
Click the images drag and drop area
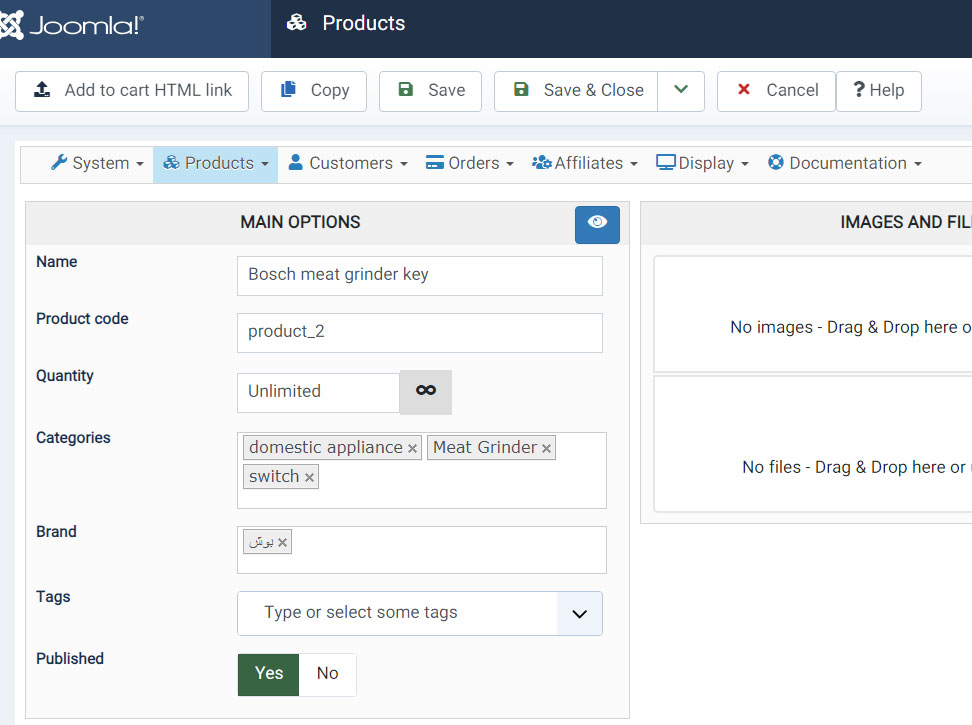[x=813, y=314]
